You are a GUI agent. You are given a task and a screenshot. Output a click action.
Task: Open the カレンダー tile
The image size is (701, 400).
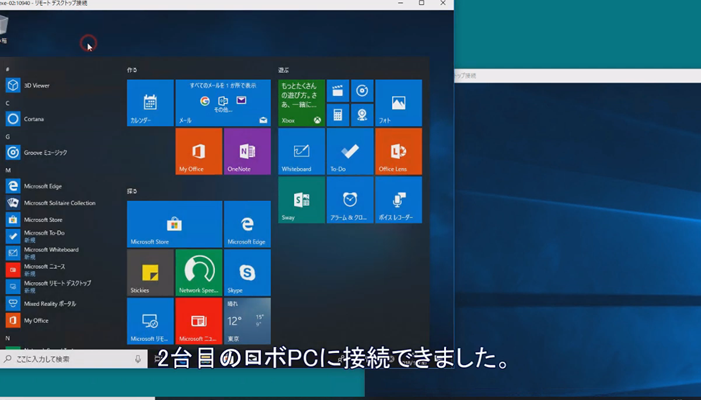coord(150,103)
